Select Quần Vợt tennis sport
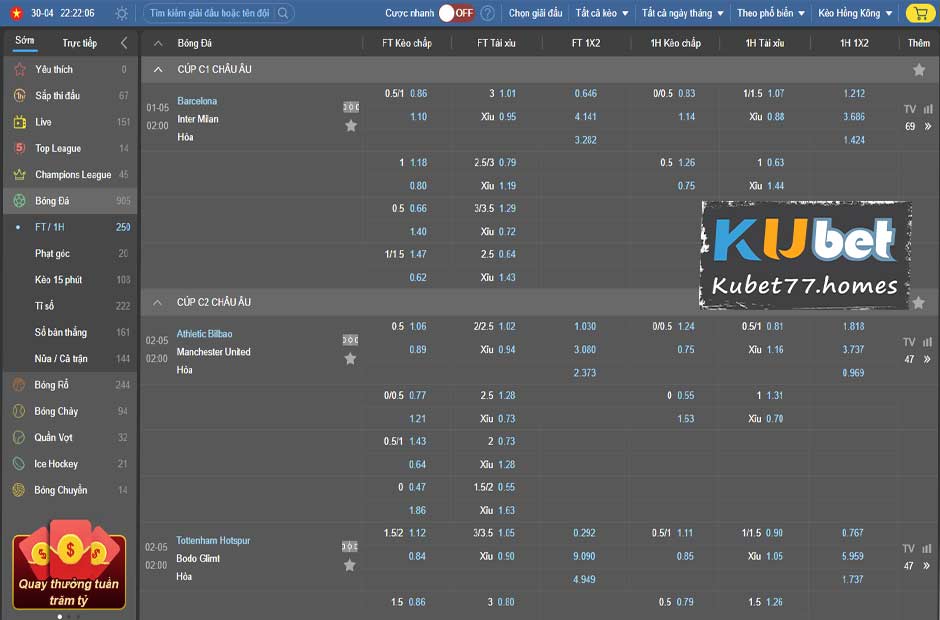 click(x=70, y=438)
